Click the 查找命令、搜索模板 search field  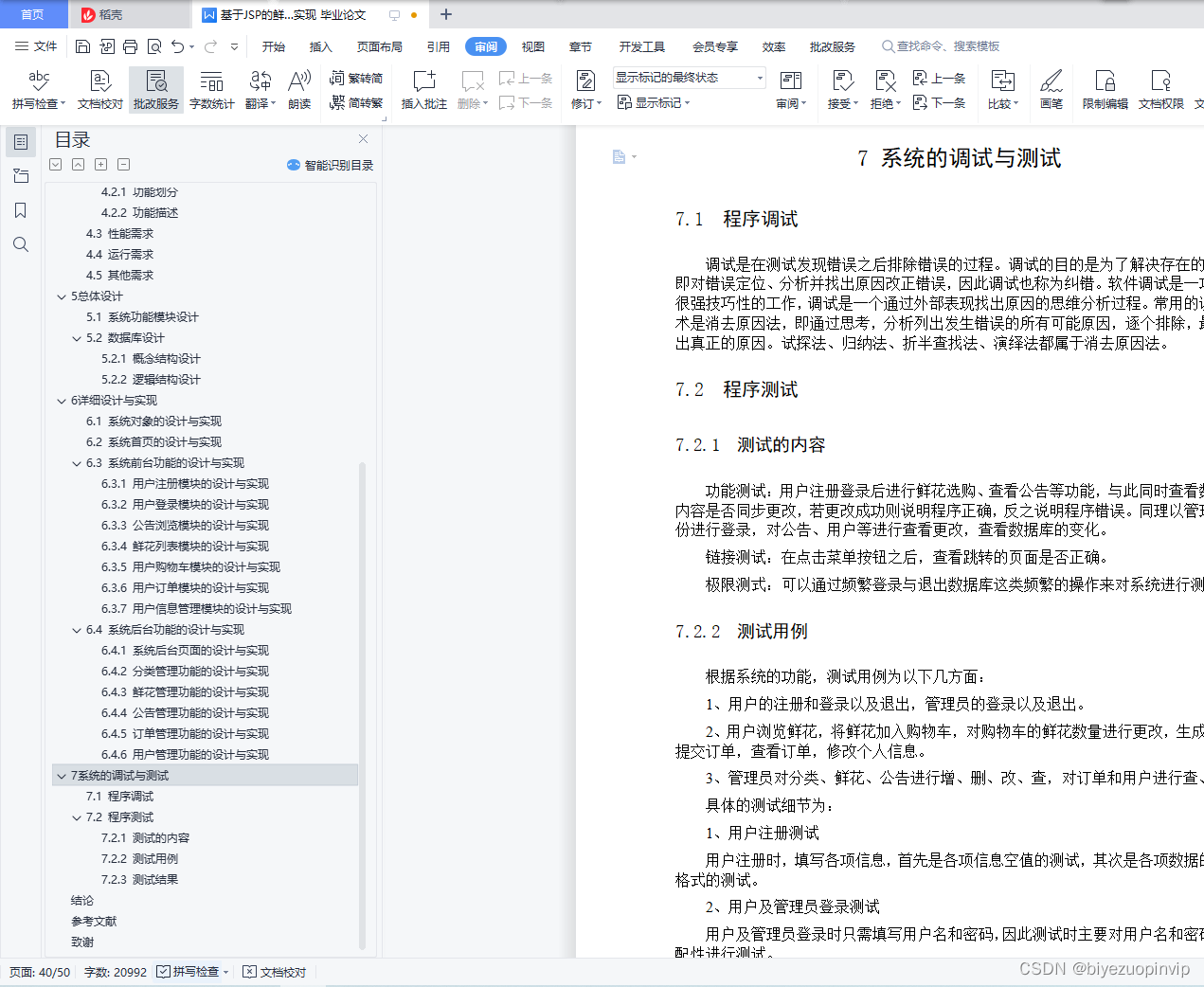[941, 46]
